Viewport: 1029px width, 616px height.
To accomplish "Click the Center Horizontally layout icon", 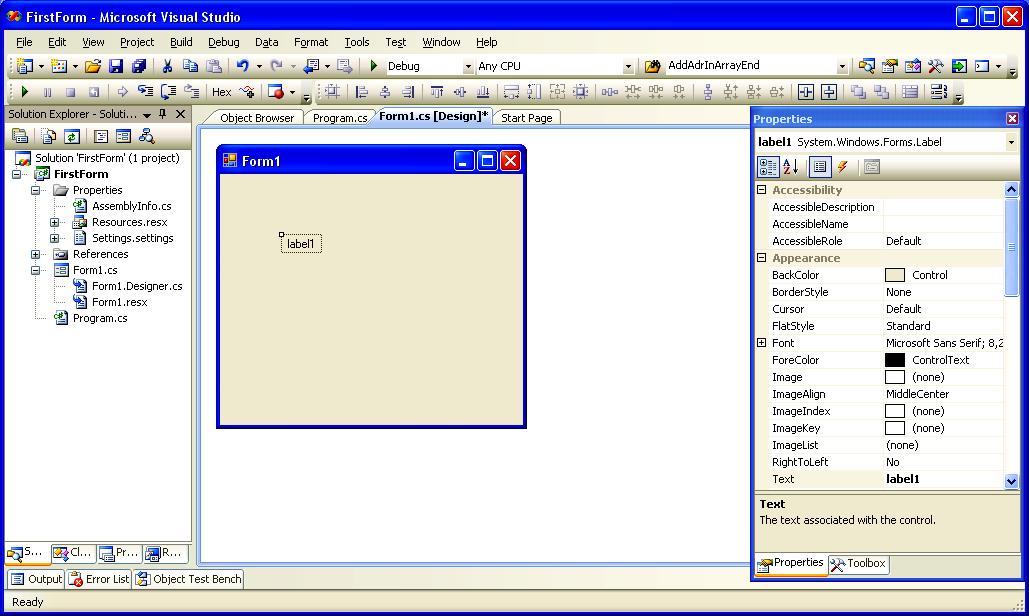I will [806, 92].
